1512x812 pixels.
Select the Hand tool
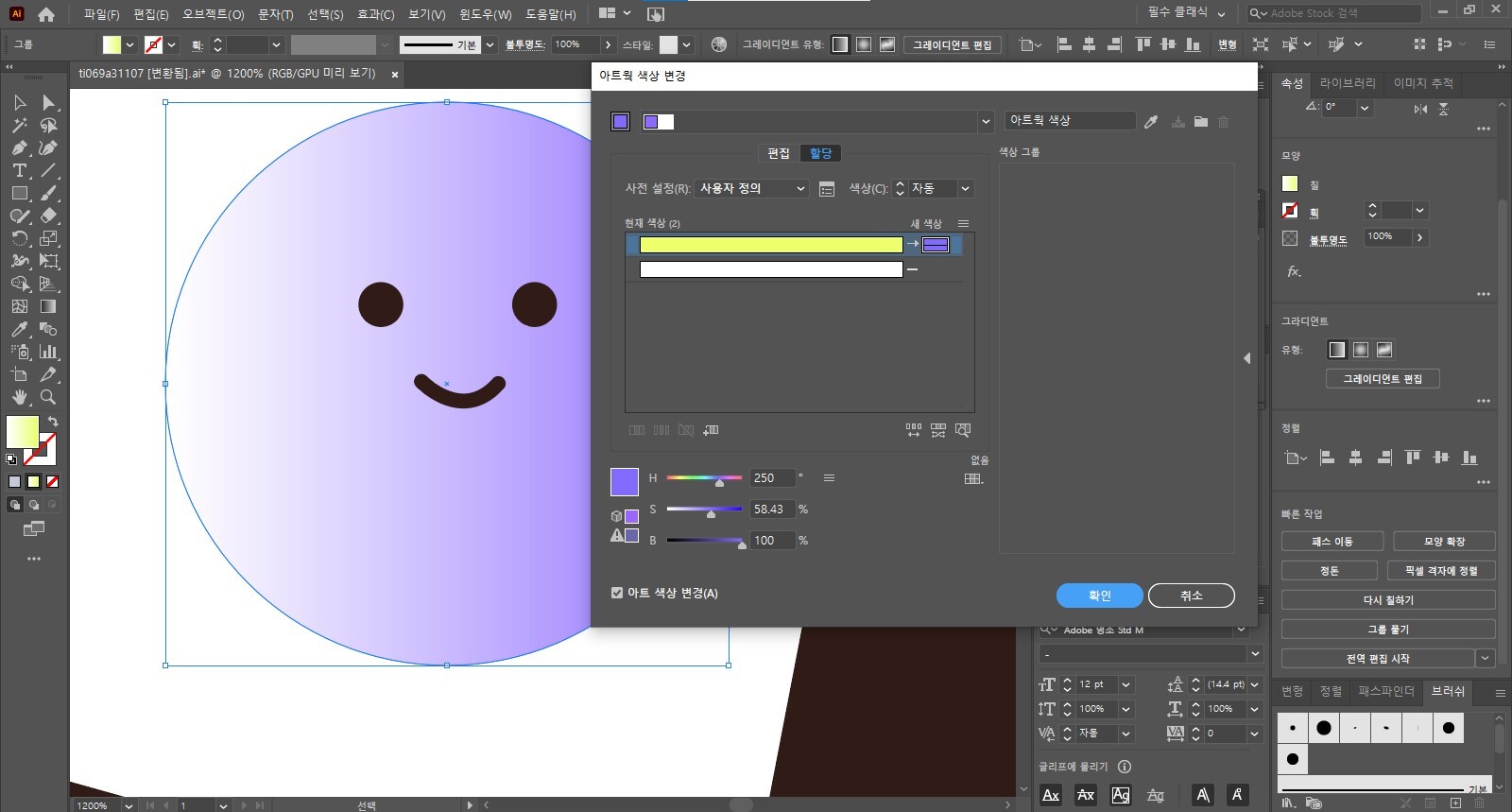click(x=19, y=397)
